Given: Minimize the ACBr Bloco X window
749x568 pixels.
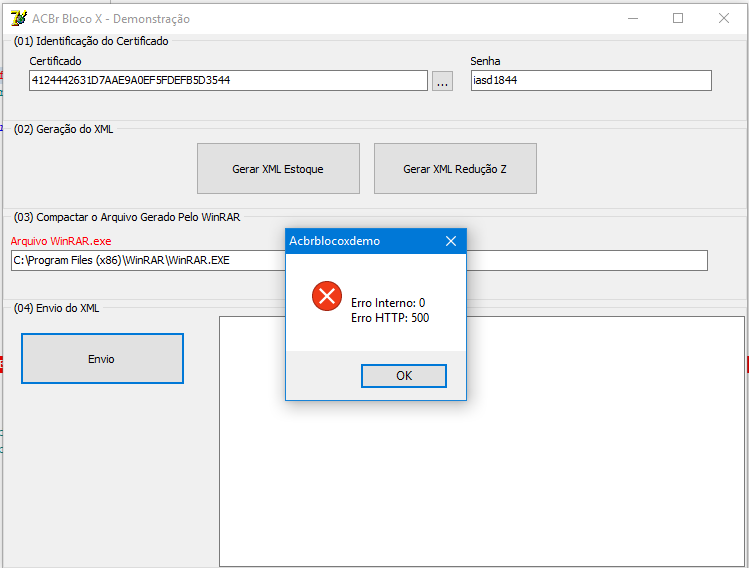Looking at the screenshot, I should (x=633, y=19).
